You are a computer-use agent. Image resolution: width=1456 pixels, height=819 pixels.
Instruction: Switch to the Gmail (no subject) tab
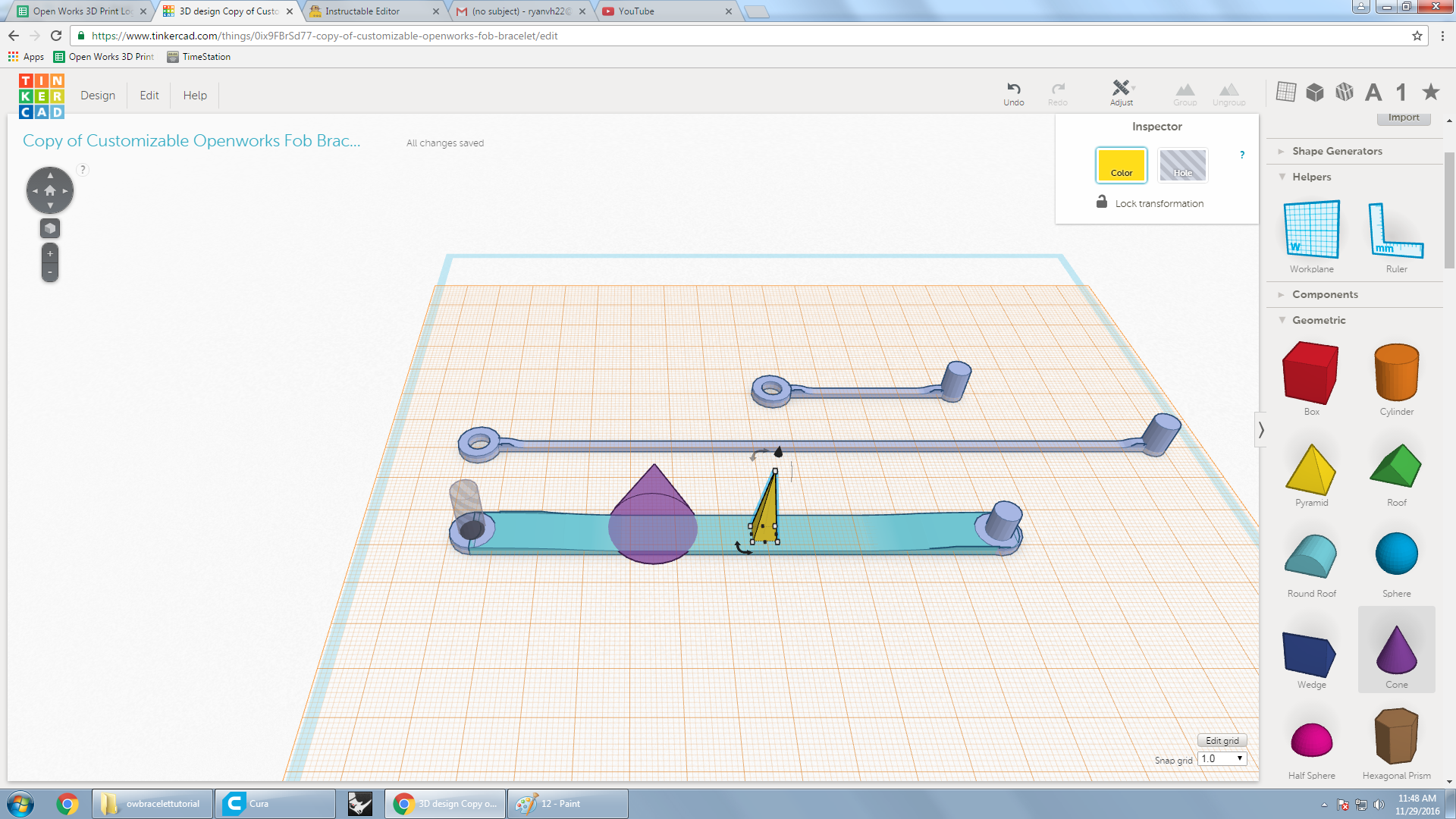(x=521, y=11)
